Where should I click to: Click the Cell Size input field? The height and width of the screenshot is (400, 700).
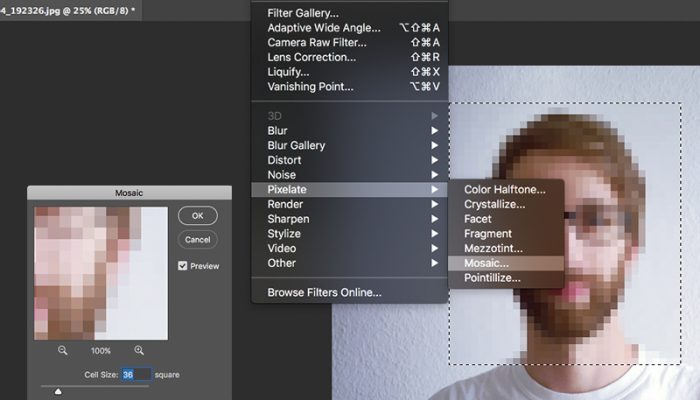(137, 375)
